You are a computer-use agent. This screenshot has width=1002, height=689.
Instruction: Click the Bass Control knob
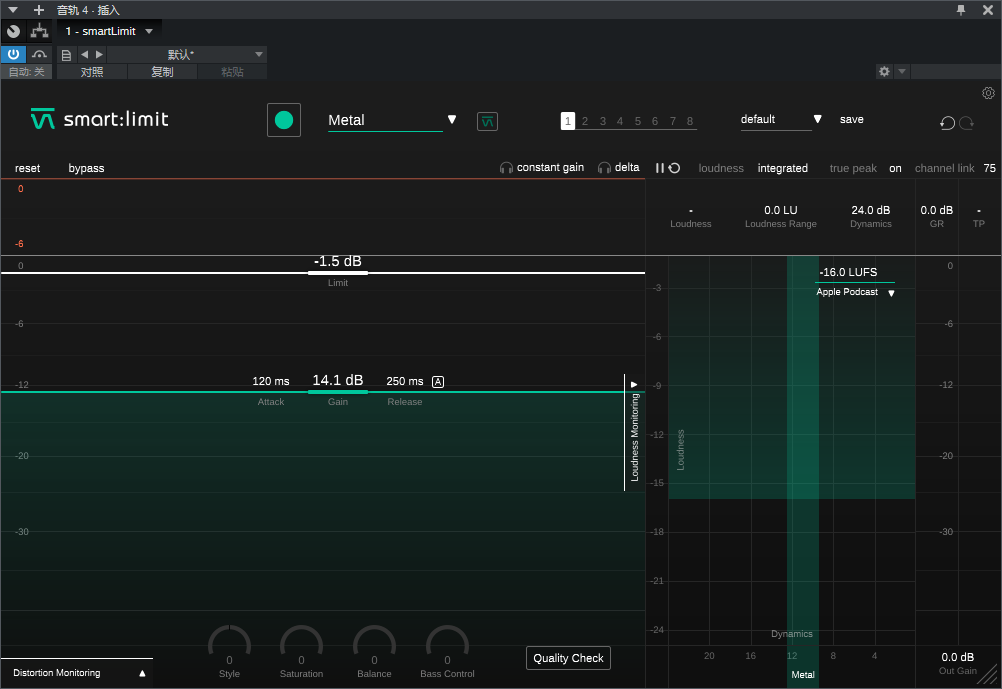click(x=447, y=646)
